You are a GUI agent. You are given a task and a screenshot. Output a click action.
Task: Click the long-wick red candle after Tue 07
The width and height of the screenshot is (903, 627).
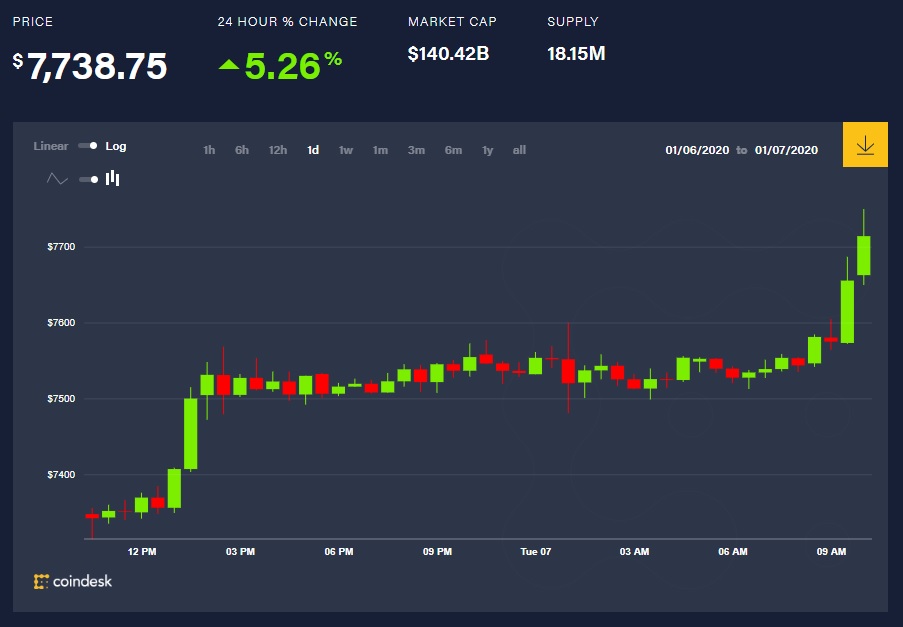[x=568, y=371]
